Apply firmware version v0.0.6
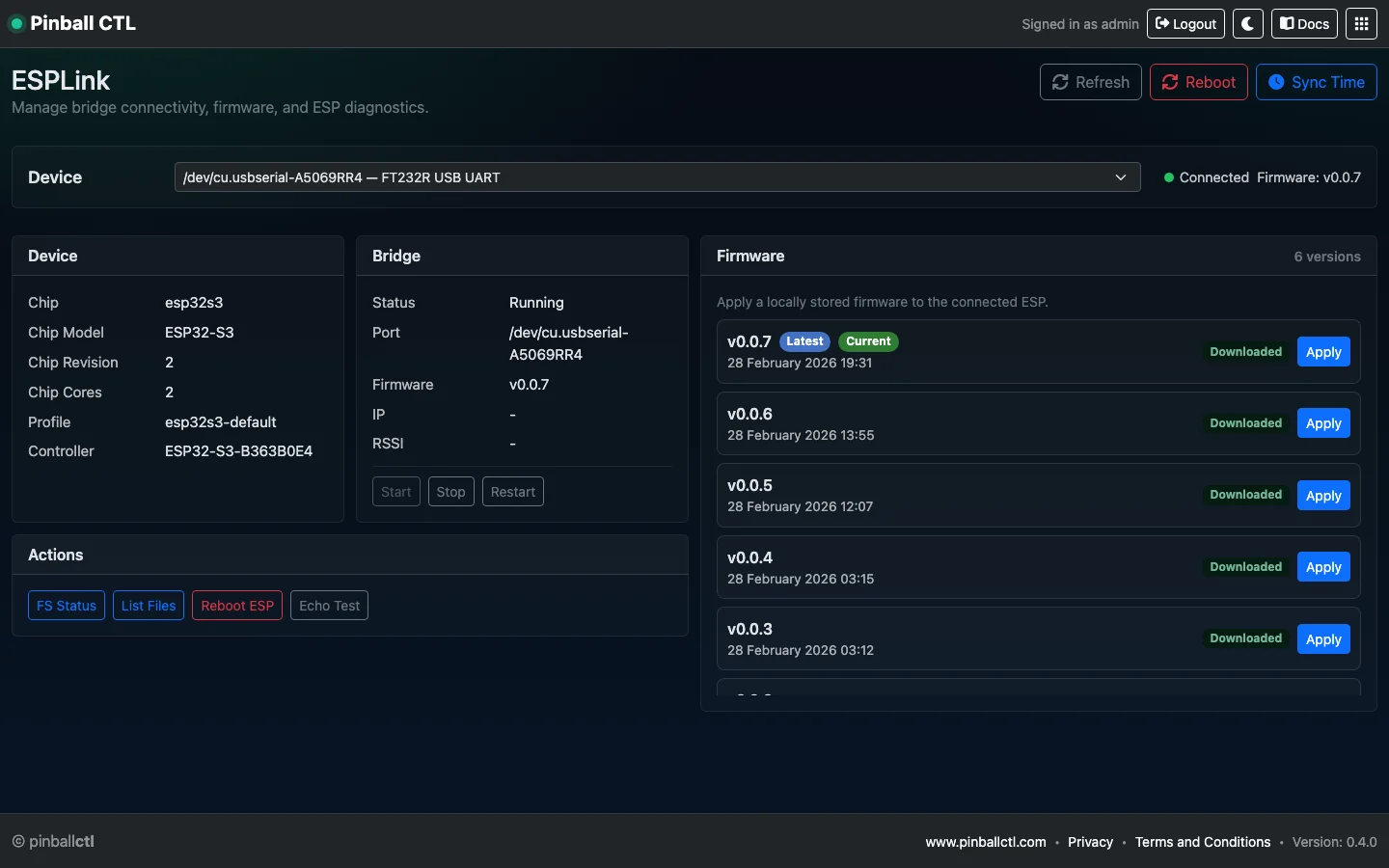This screenshot has height=868, width=1389. (1322, 423)
